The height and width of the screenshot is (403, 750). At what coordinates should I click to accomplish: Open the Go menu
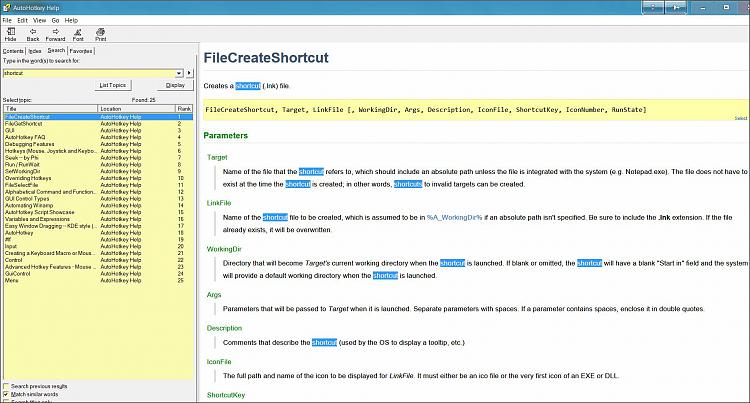coord(55,21)
